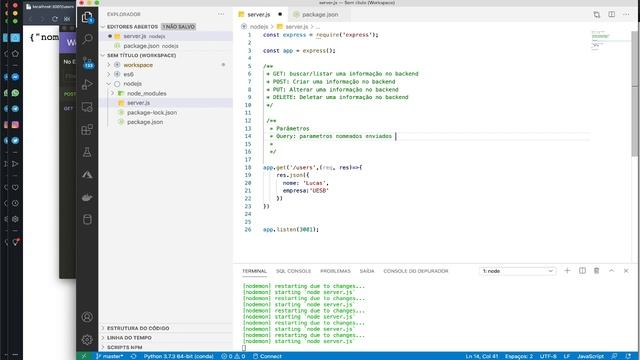Reload the page in the browser window
The height and width of the screenshot is (360, 640).
55,19
